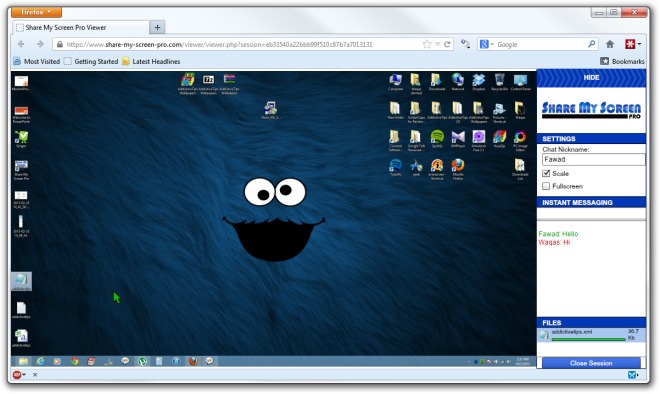Open the Adblock Plus dropdown arrow
Image resolution: width=660 pixels, height=394 pixels.
tap(24, 374)
